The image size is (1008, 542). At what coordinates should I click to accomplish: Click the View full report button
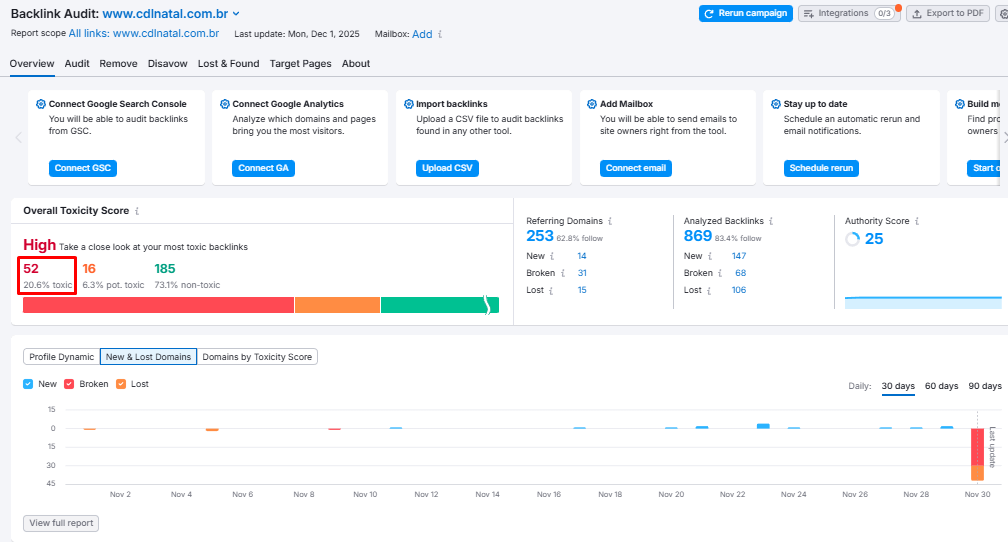tap(61, 523)
